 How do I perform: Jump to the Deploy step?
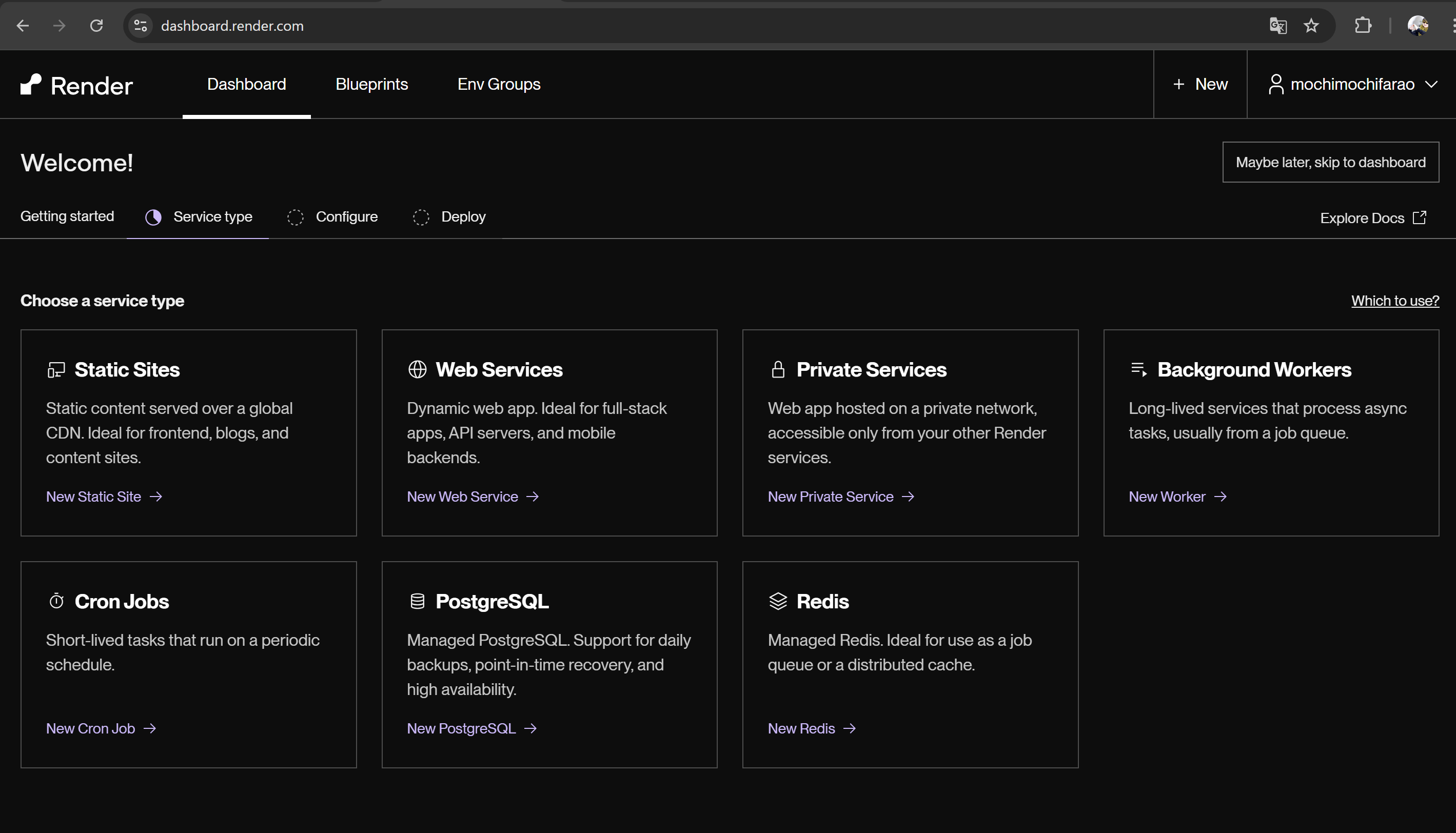click(463, 216)
